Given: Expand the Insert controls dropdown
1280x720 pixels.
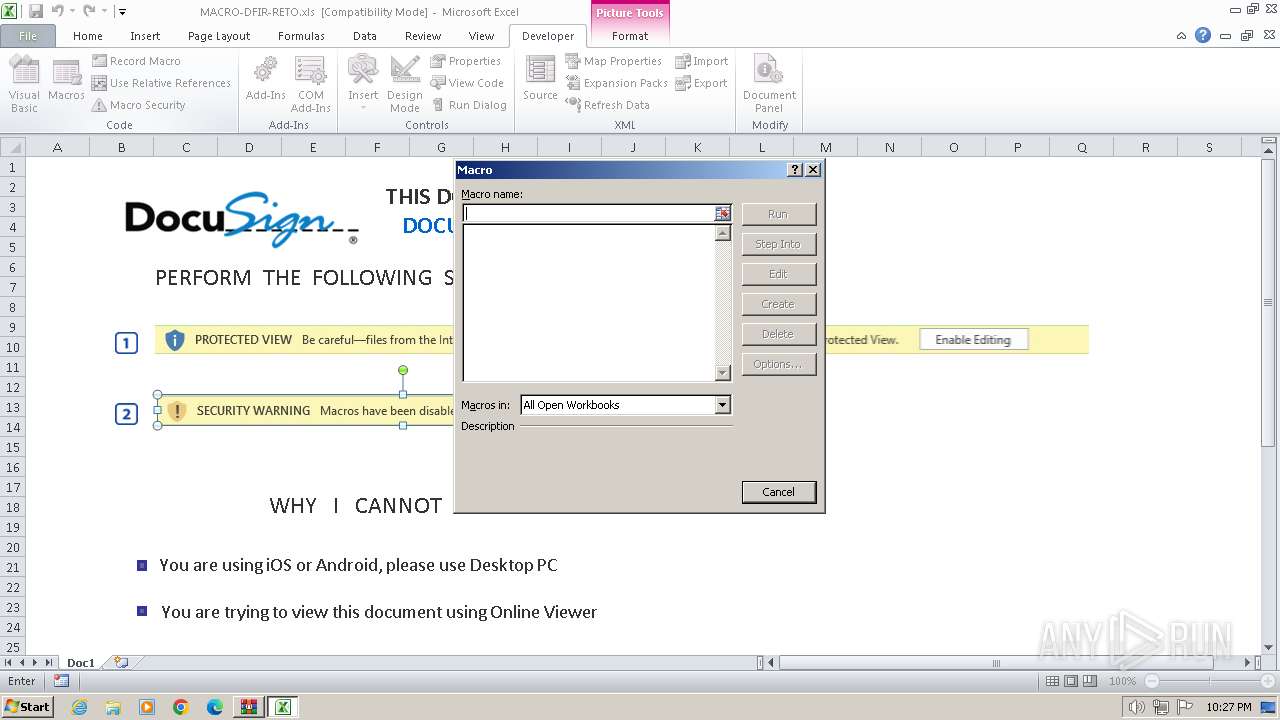Looking at the screenshot, I should 363,84.
